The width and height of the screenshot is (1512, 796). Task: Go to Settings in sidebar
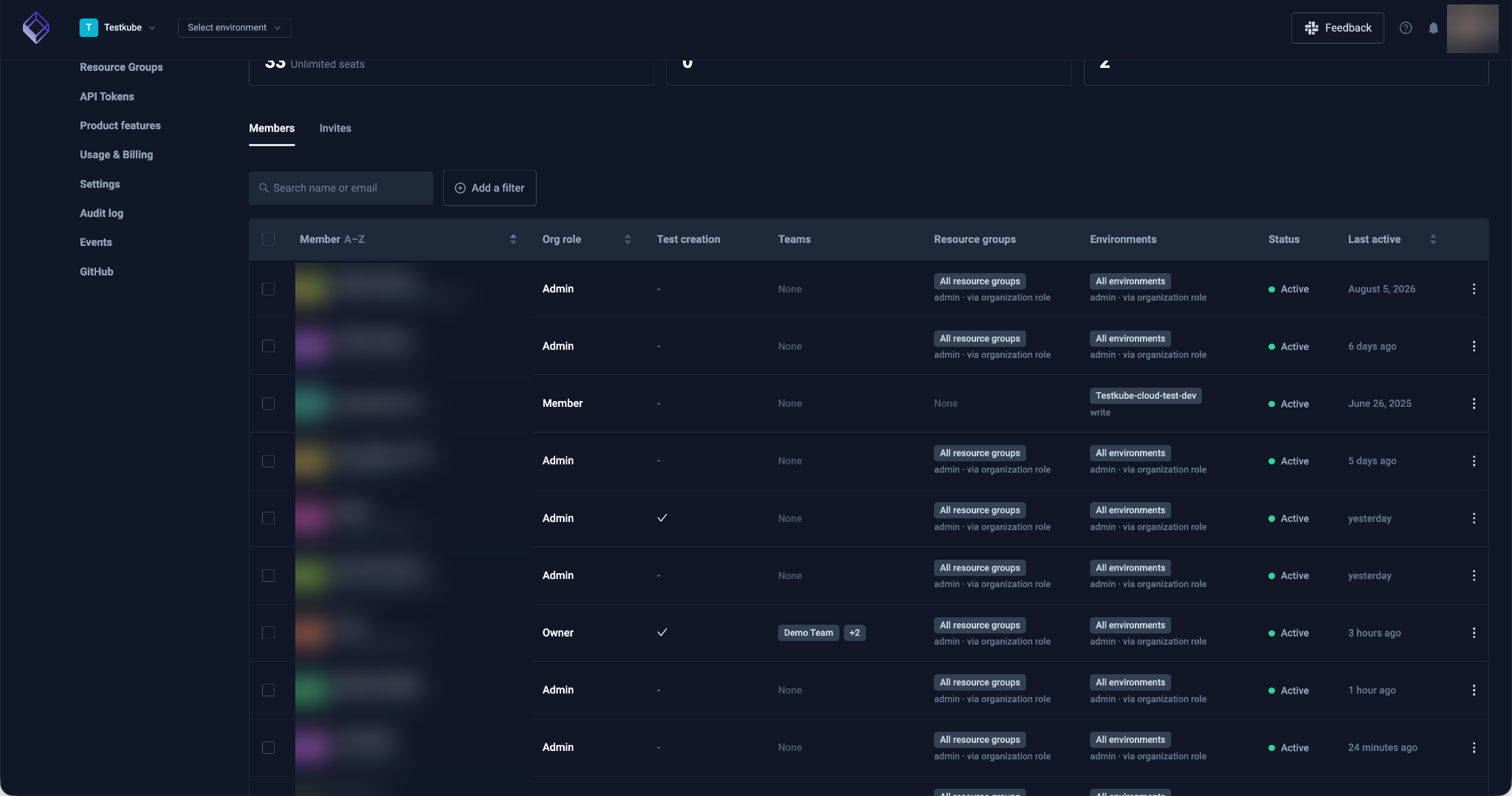100,184
